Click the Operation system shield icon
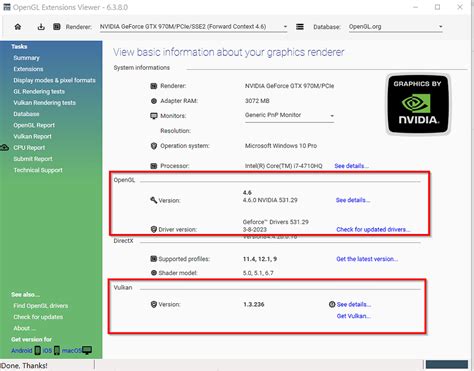474x371 pixels. tap(154, 146)
